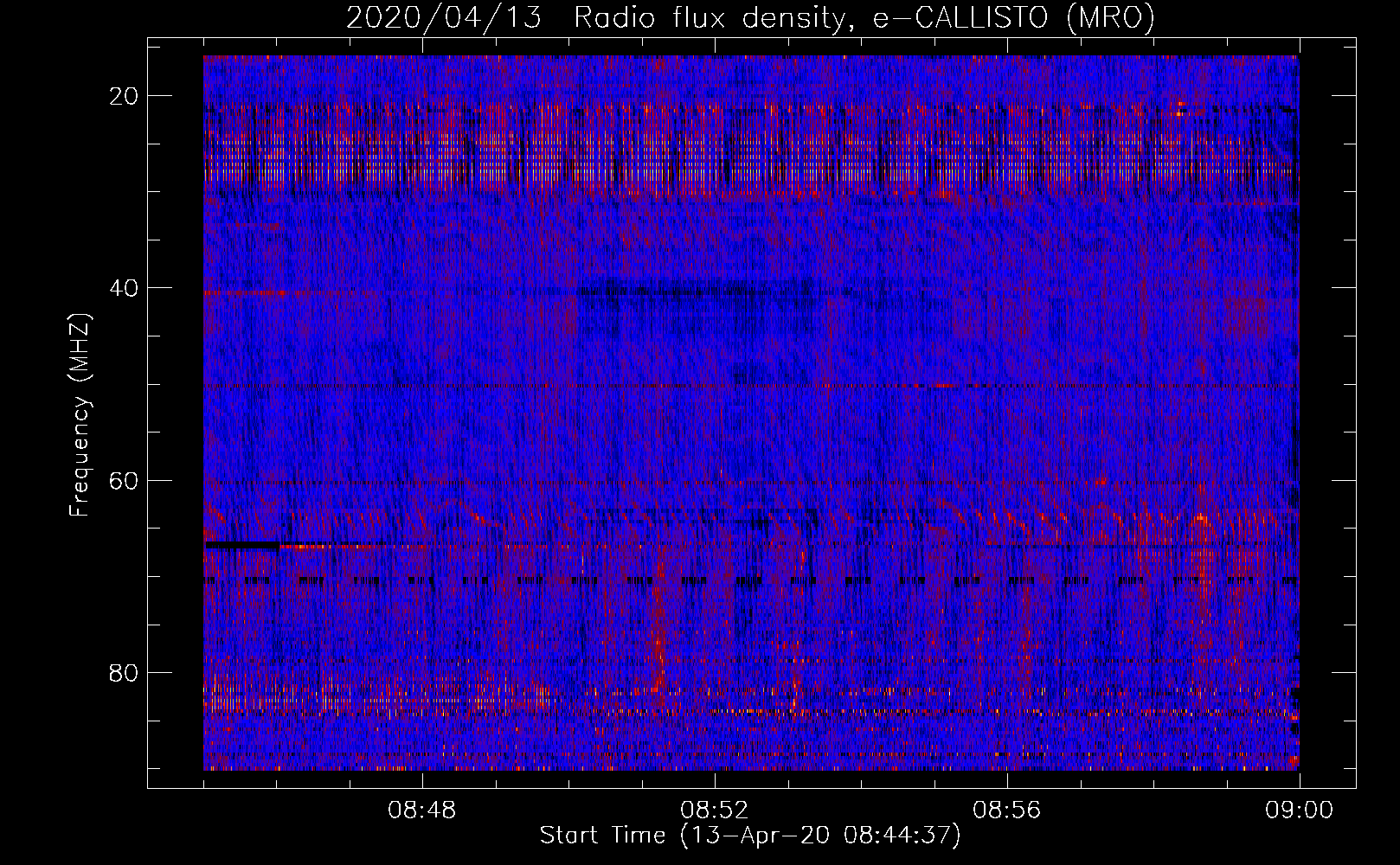
Task: Click the black horizontal bar near 67 MHz
Action: point(241,545)
